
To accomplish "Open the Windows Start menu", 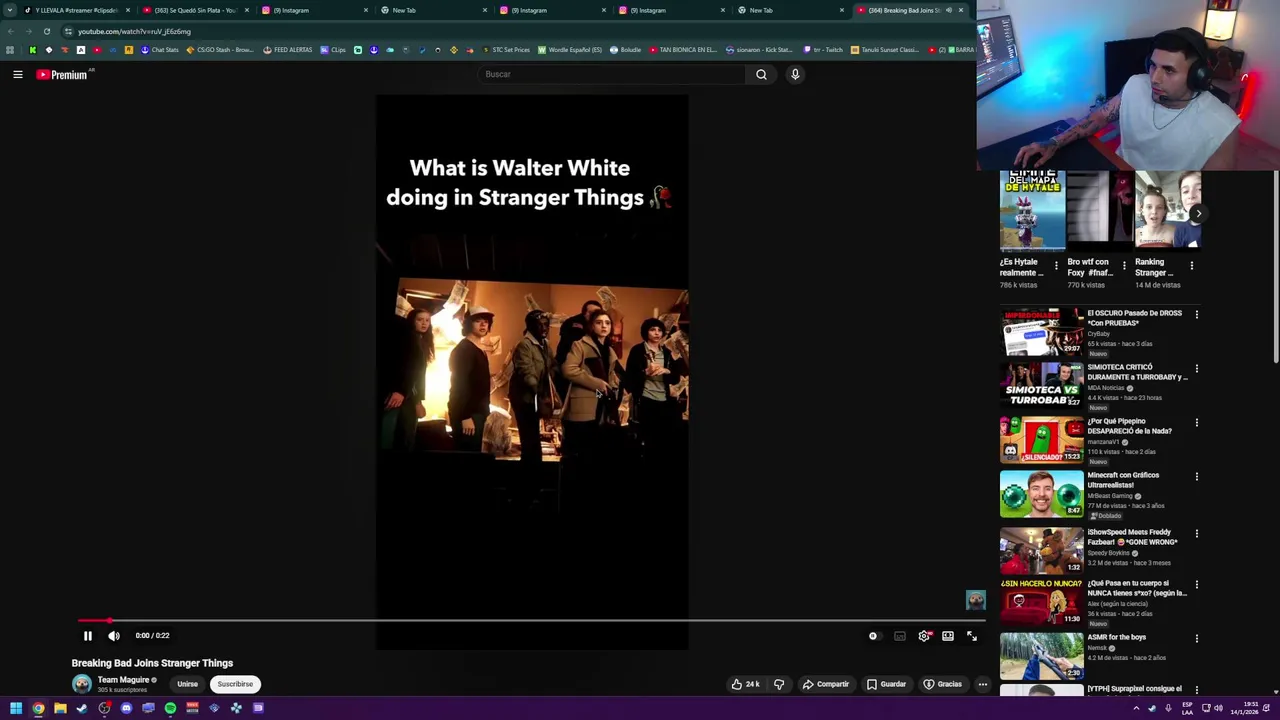I will pos(16,708).
